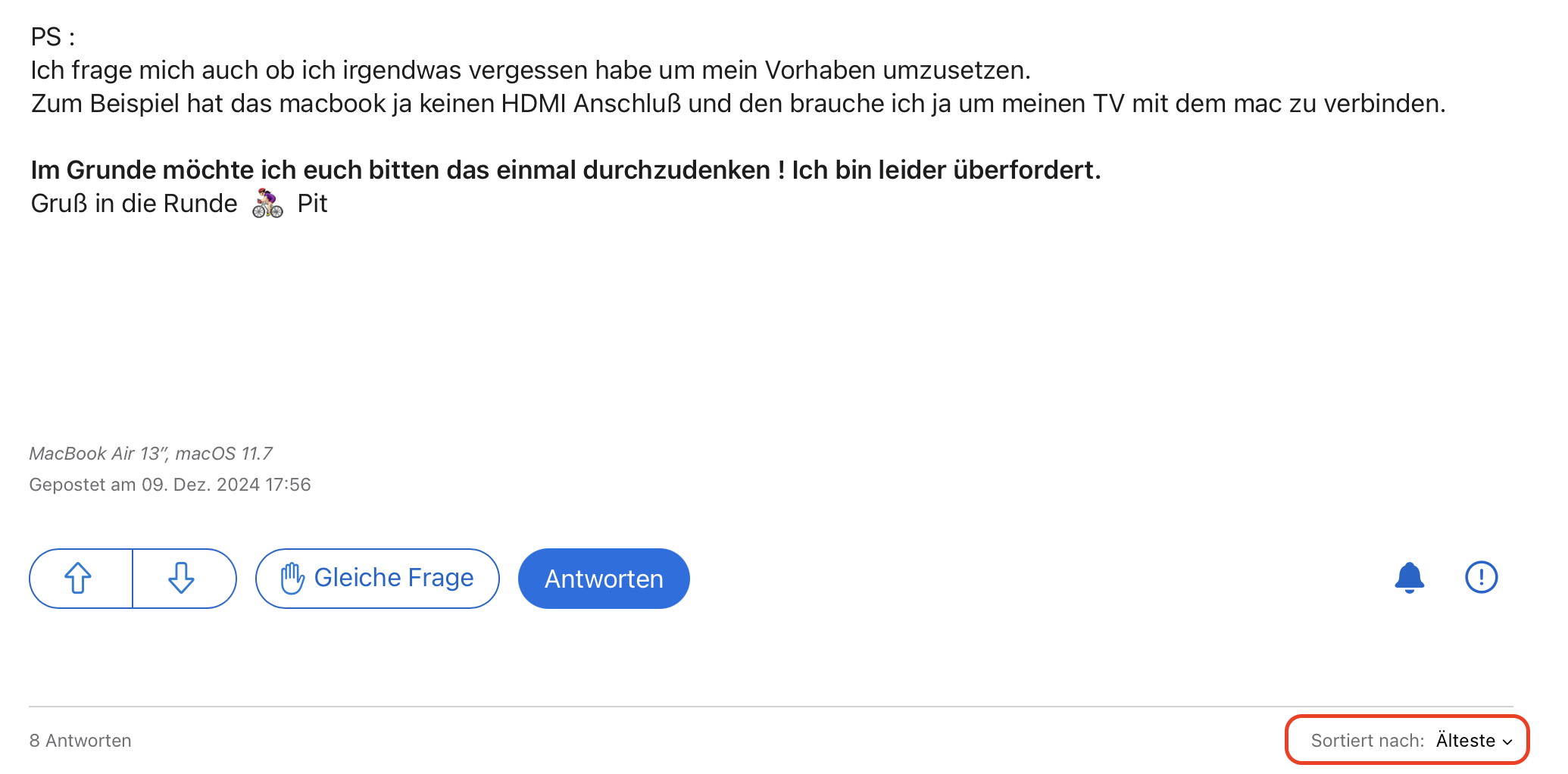Downvote the post with the down arrow
Screen dimensions: 1568x774
pyautogui.click(x=182, y=579)
